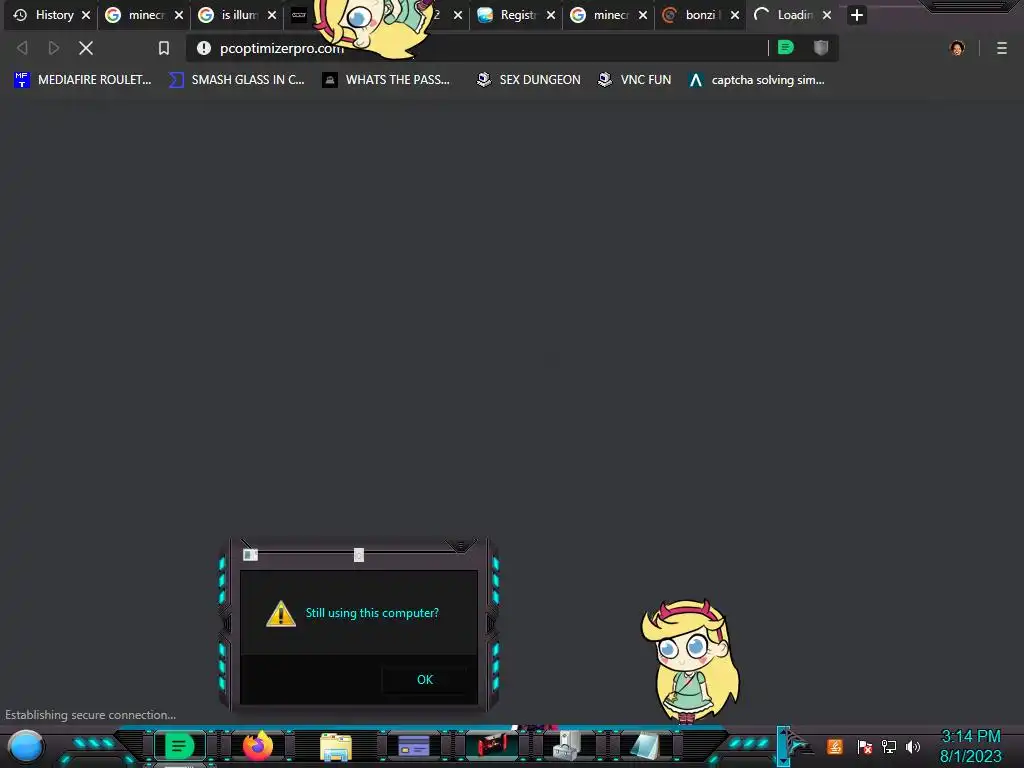Switch to the minecr tab beside the bonzi tab
The image size is (1024, 768).
click(x=608, y=15)
